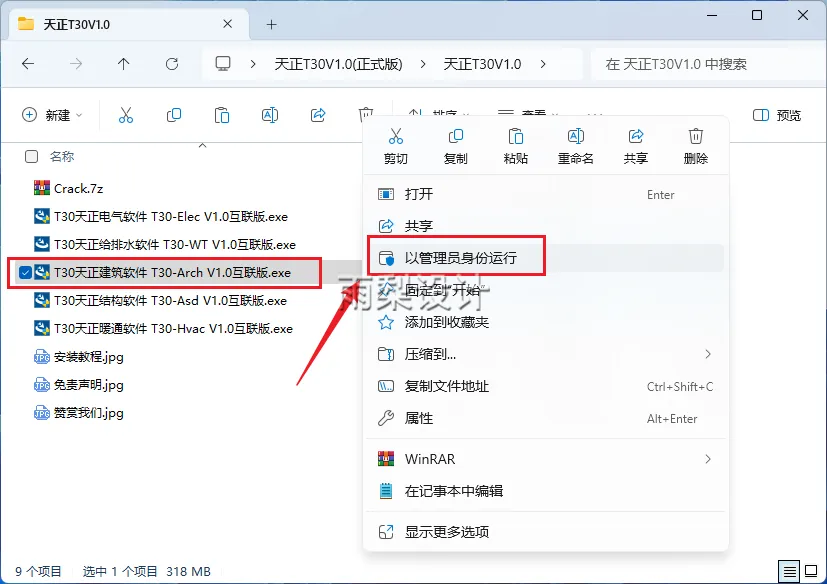Click the toolbar Rename icon
827x584 pixels.
coord(270,115)
